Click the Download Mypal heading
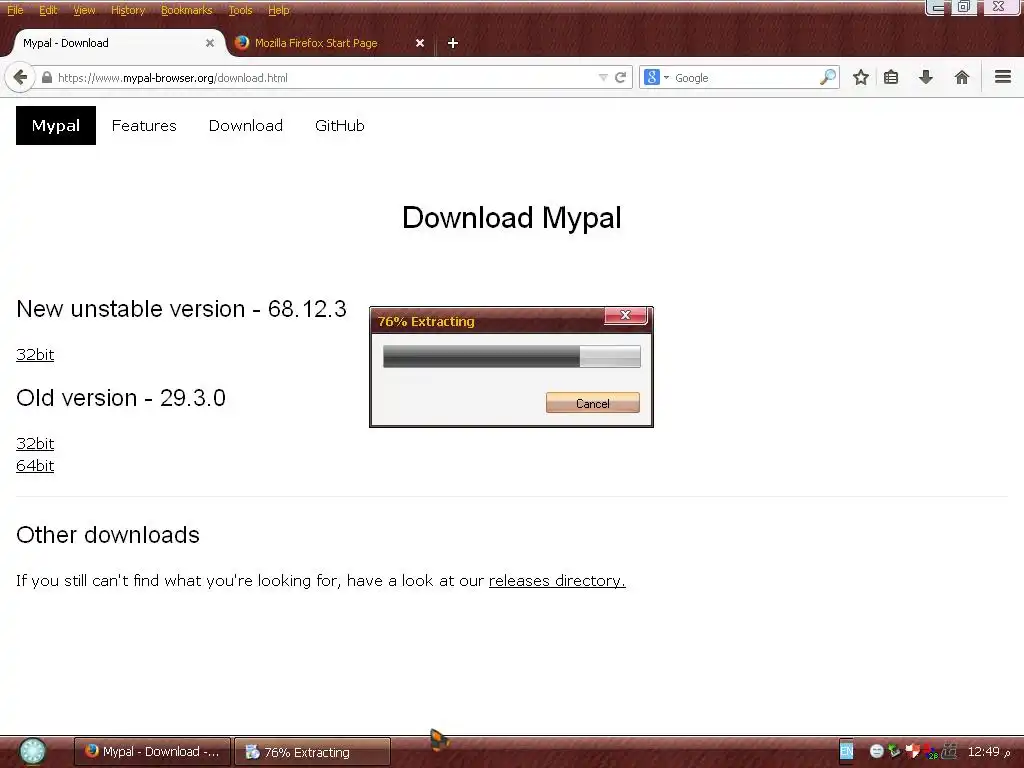Image resolution: width=1024 pixels, height=768 pixels. click(x=511, y=217)
